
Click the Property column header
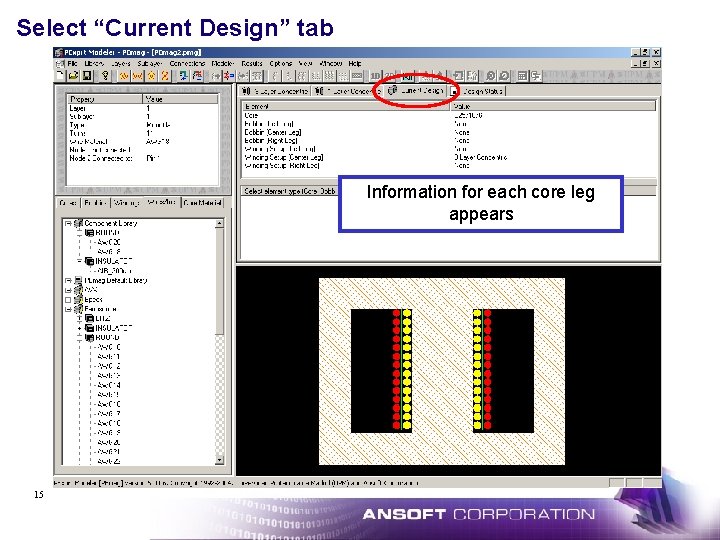point(105,99)
